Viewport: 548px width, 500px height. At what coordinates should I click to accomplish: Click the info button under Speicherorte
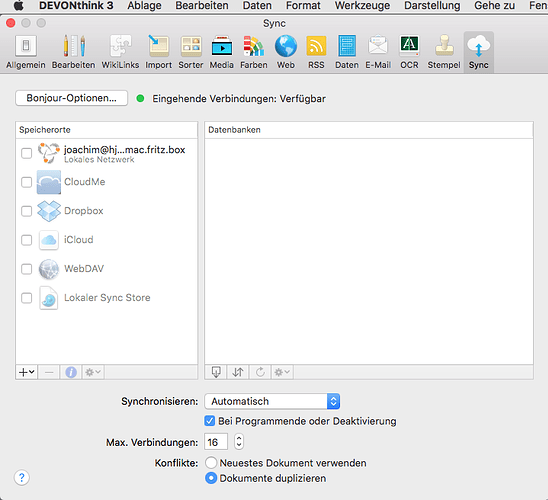[x=71, y=372]
